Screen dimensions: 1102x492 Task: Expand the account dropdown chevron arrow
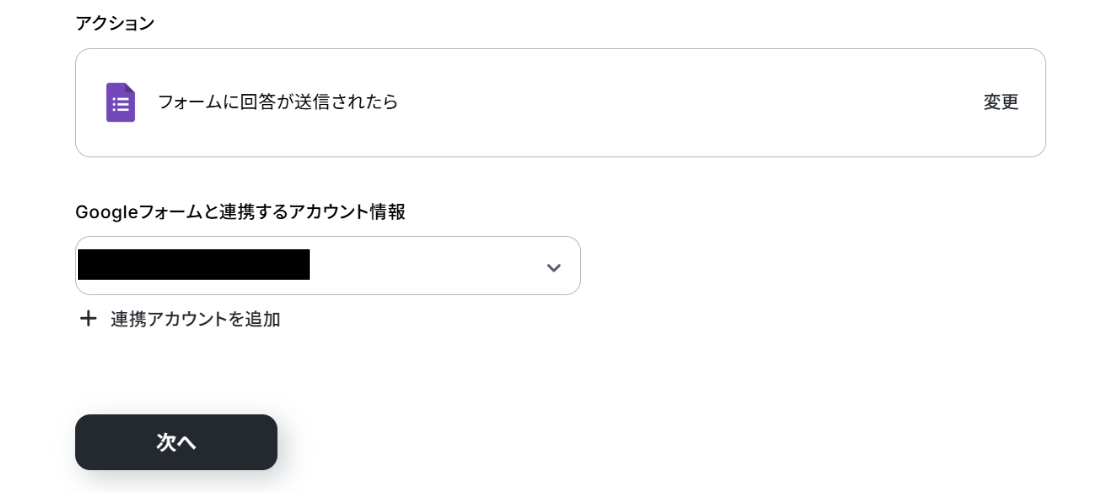click(553, 267)
